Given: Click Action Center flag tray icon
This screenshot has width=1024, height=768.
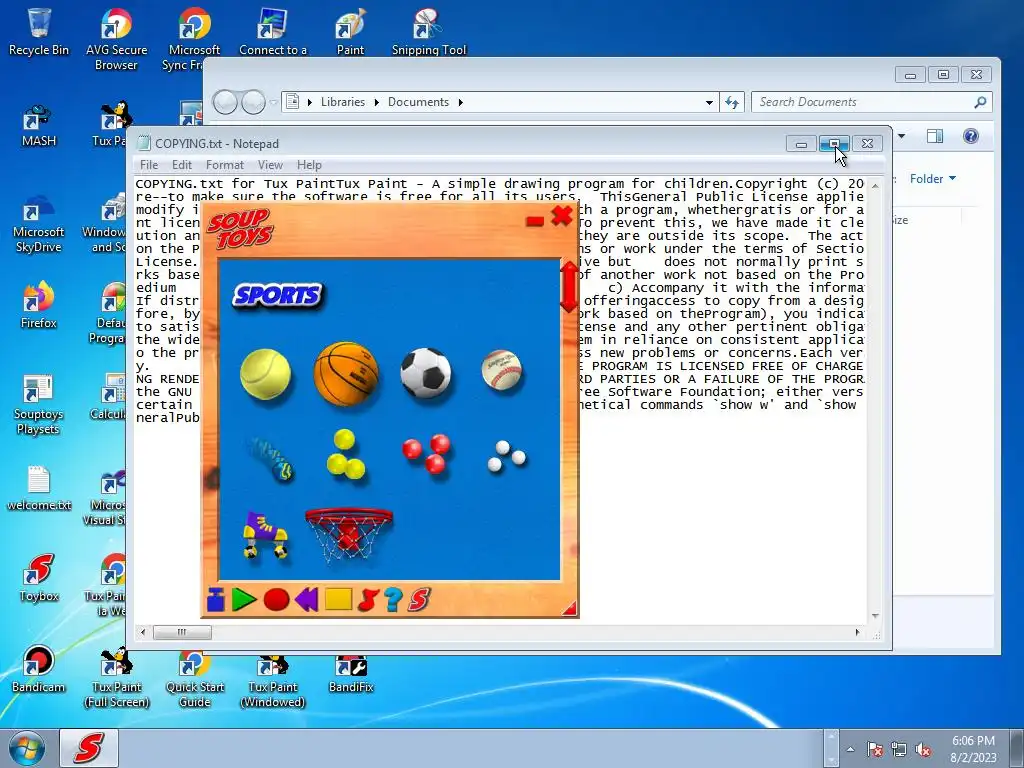Looking at the screenshot, I should tap(875, 750).
